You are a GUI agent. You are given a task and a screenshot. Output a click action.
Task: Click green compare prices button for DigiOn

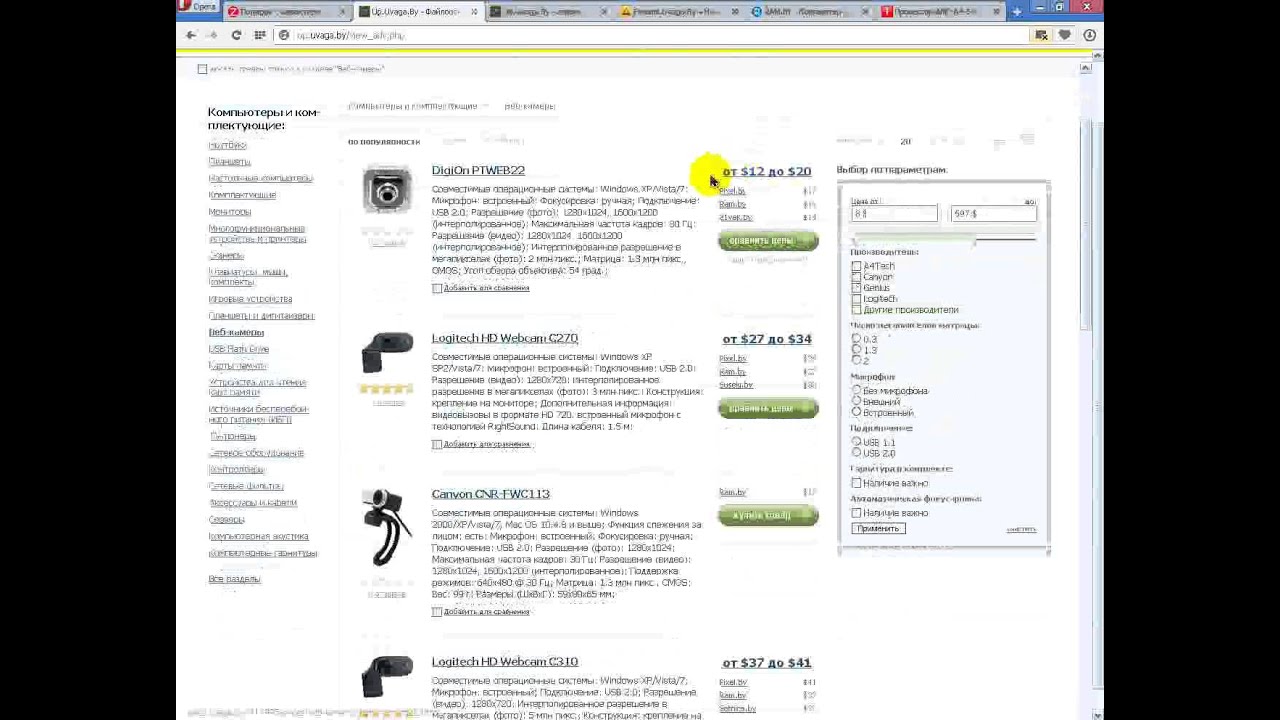(768, 241)
